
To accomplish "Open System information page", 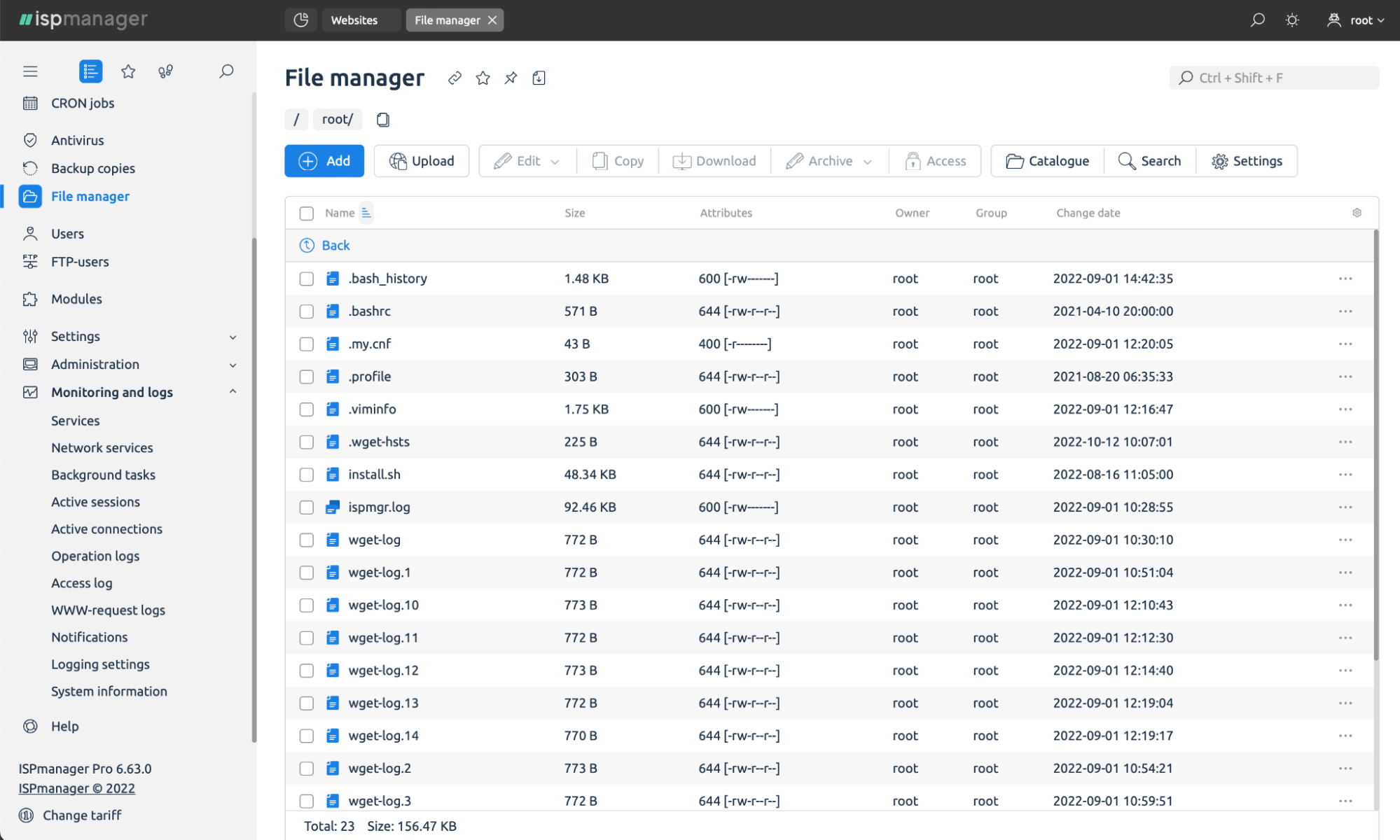I will coord(109,692).
